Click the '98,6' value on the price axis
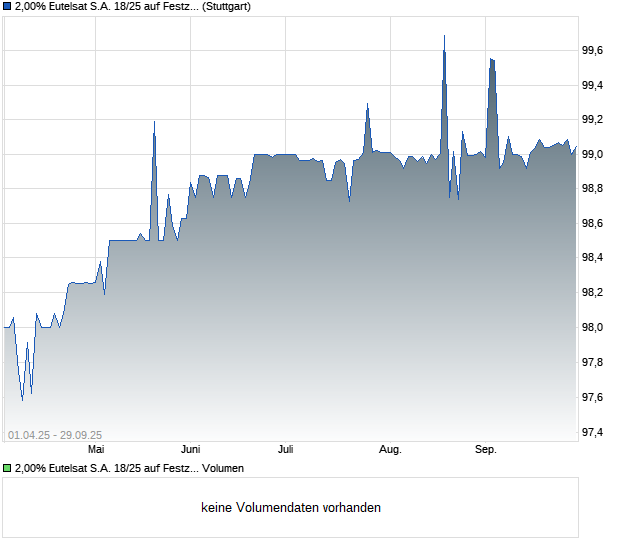 point(592,223)
